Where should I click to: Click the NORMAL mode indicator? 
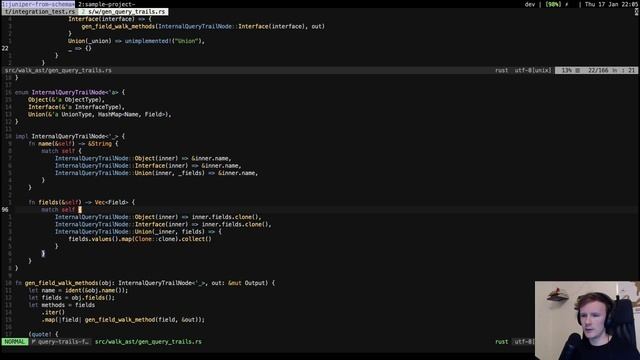click(15, 342)
